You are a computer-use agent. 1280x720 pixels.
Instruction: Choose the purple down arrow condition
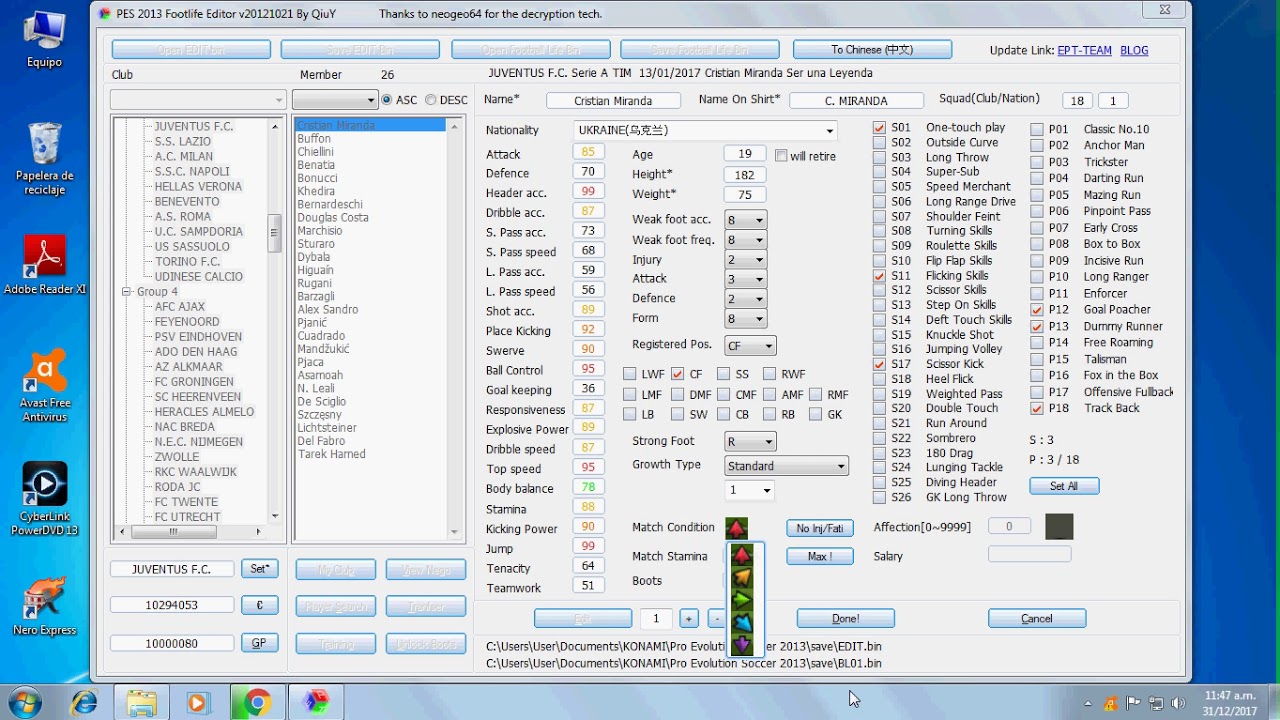(x=742, y=644)
